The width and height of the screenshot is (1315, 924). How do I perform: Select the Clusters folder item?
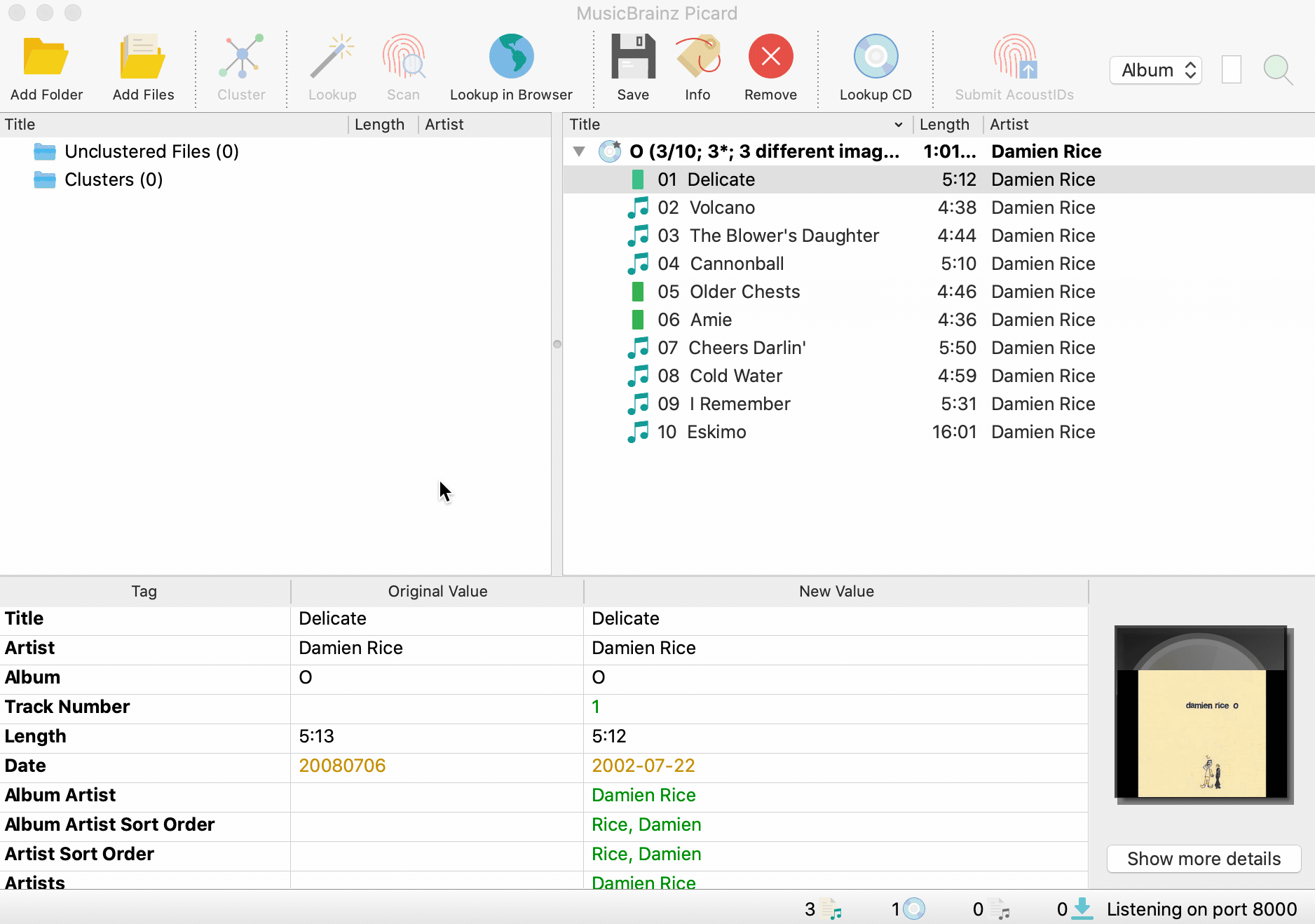pos(114,179)
